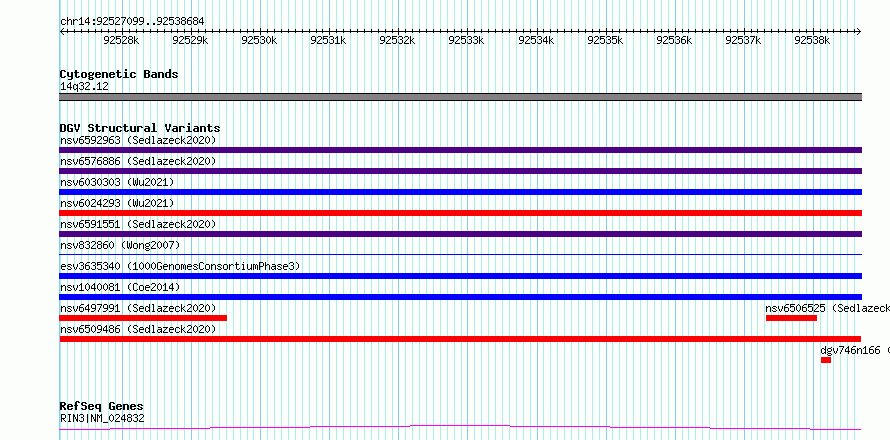Open the nsv6576886 (Sedlazeck2020) label
The width and height of the screenshot is (890, 440).
tap(138, 161)
